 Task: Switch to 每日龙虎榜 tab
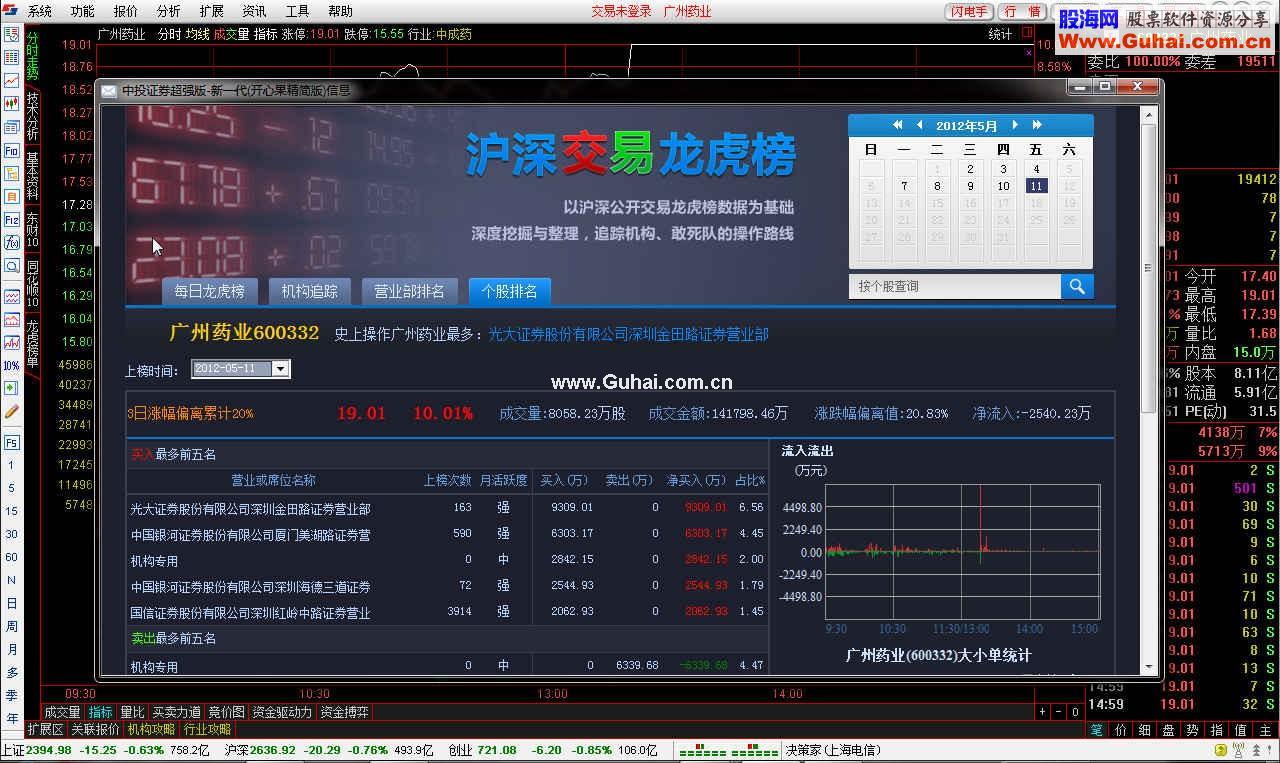tap(209, 291)
